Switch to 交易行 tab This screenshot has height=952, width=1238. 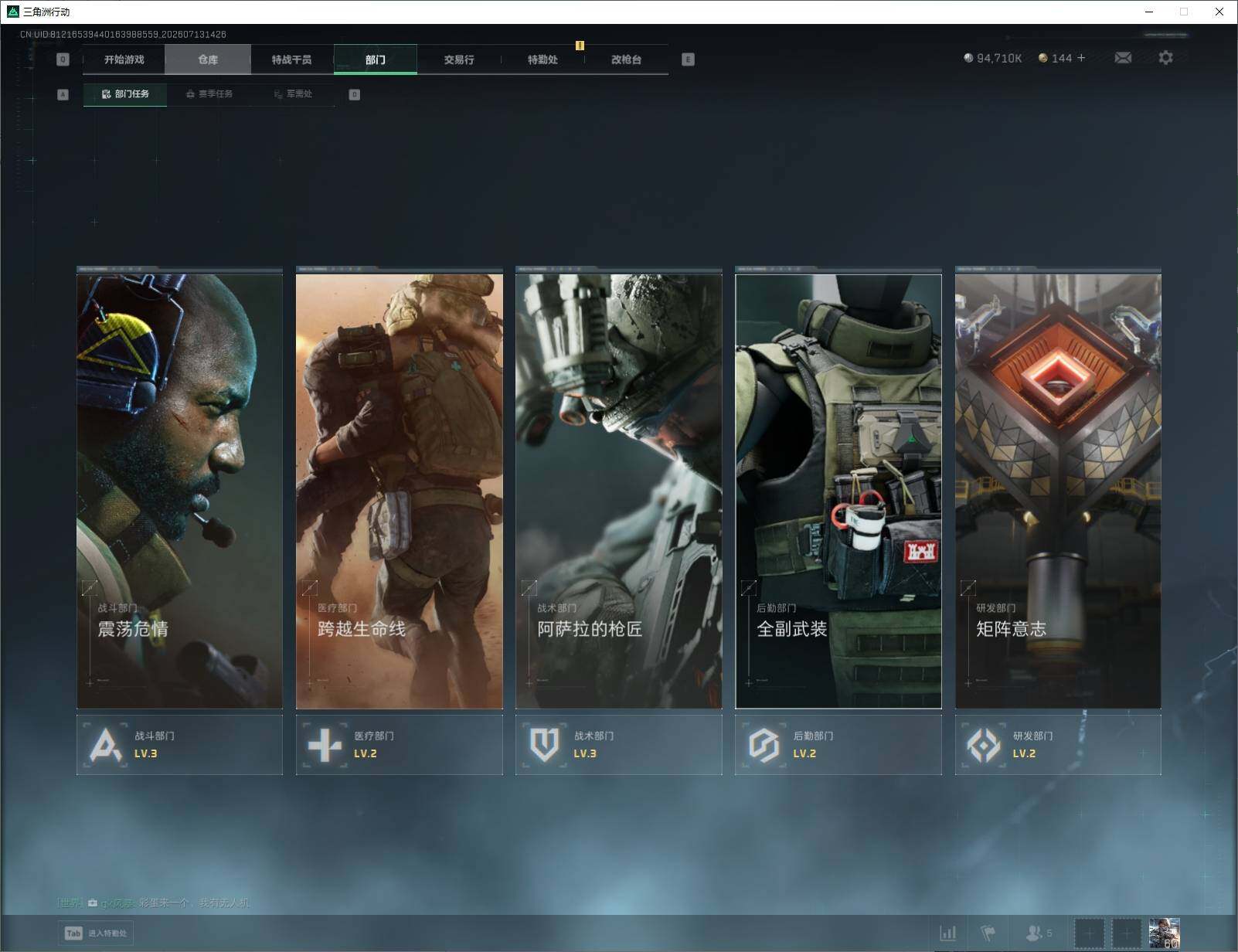tap(459, 59)
